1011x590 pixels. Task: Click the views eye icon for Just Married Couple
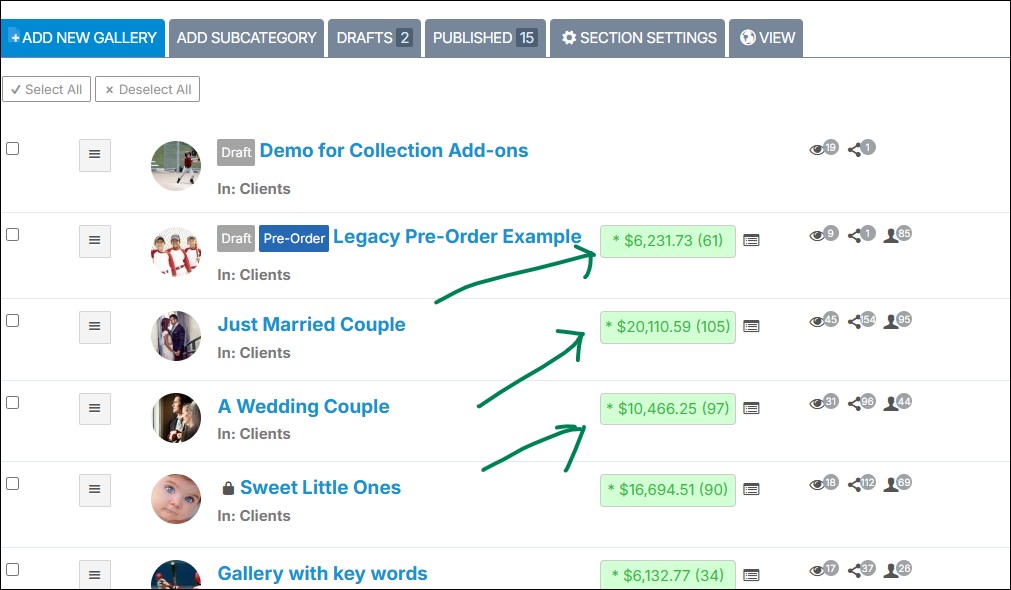point(817,321)
